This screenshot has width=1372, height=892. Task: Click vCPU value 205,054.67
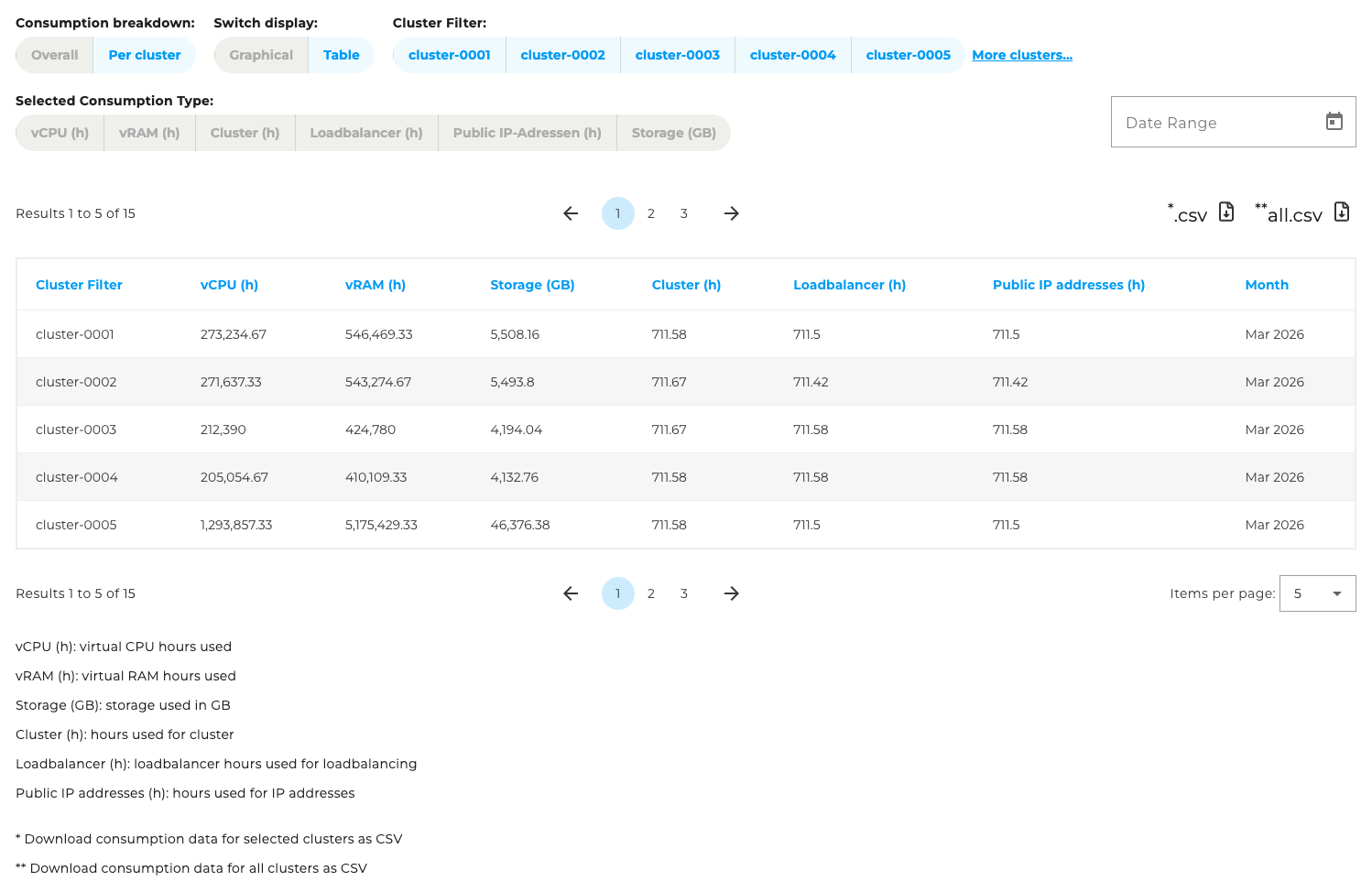234,477
